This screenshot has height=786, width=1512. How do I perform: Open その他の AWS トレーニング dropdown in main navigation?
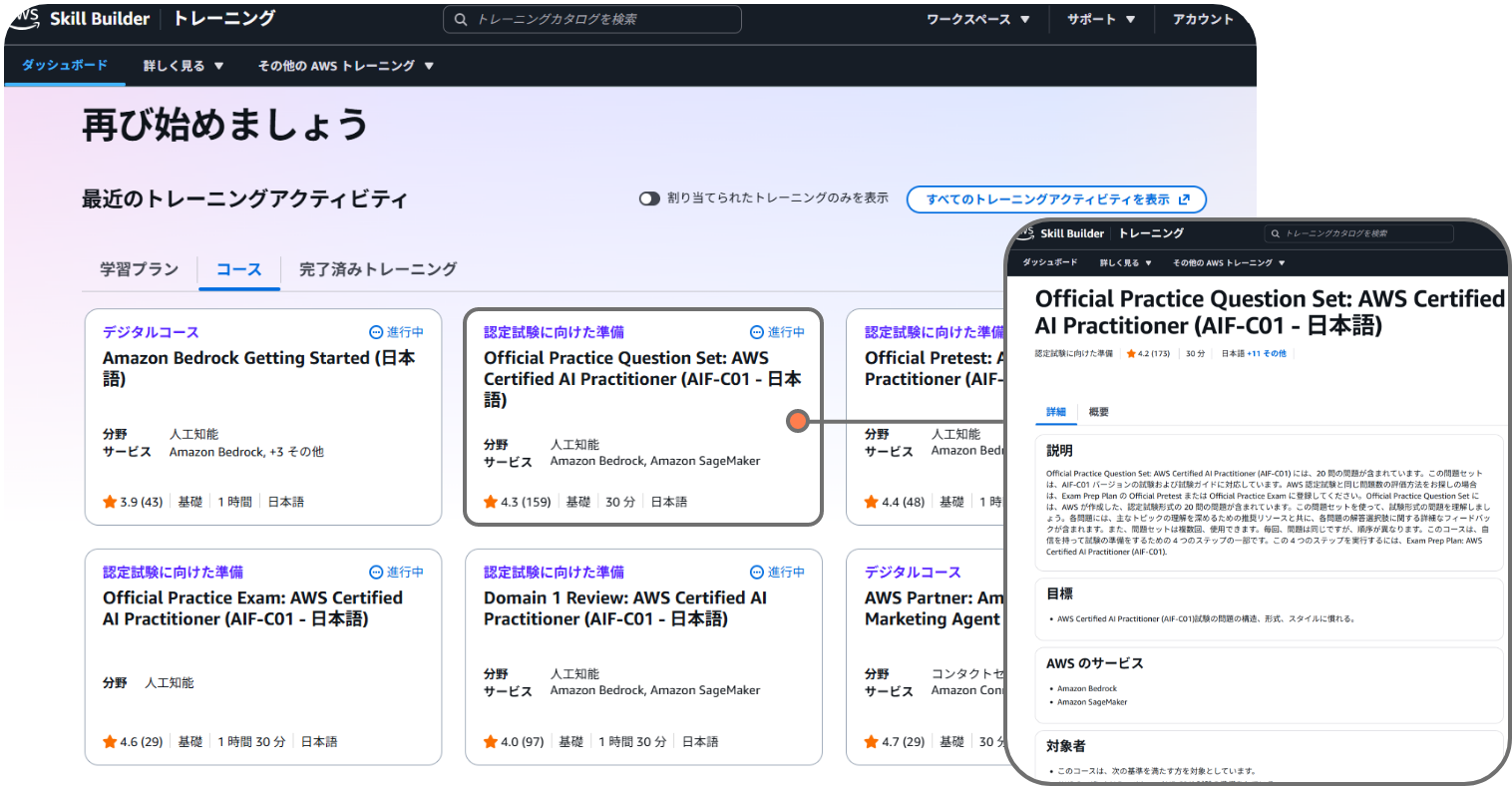[x=345, y=66]
